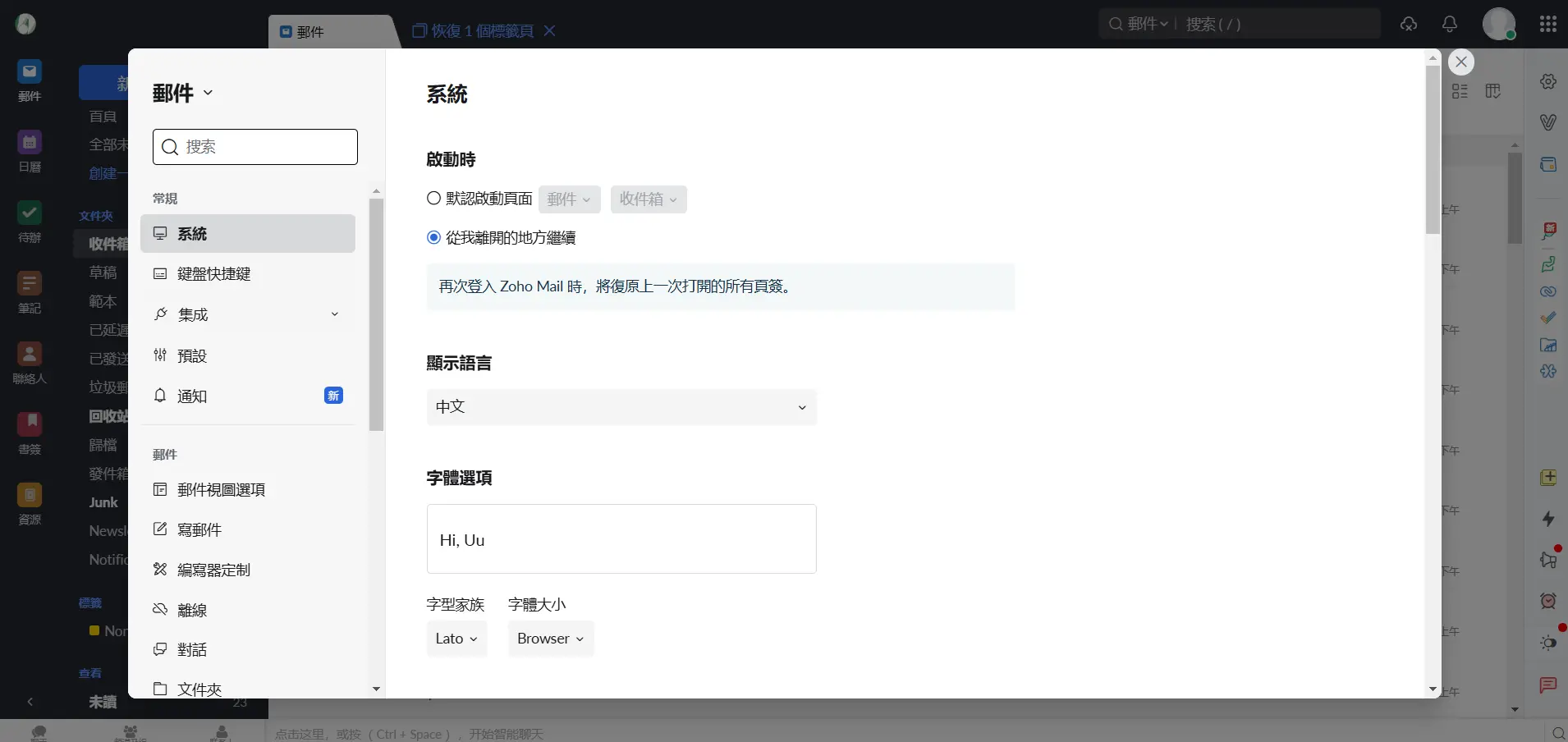This screenshot has width=1568, height=742.
Task: Open the apps grid launcher icon
Action: [x=1547, y=24]
